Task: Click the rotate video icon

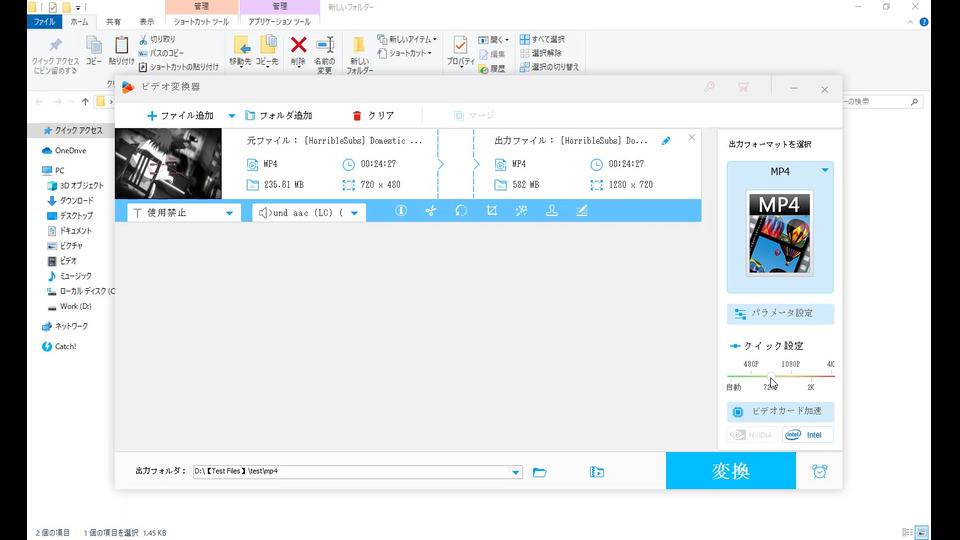Action: (x=461, y=211)
